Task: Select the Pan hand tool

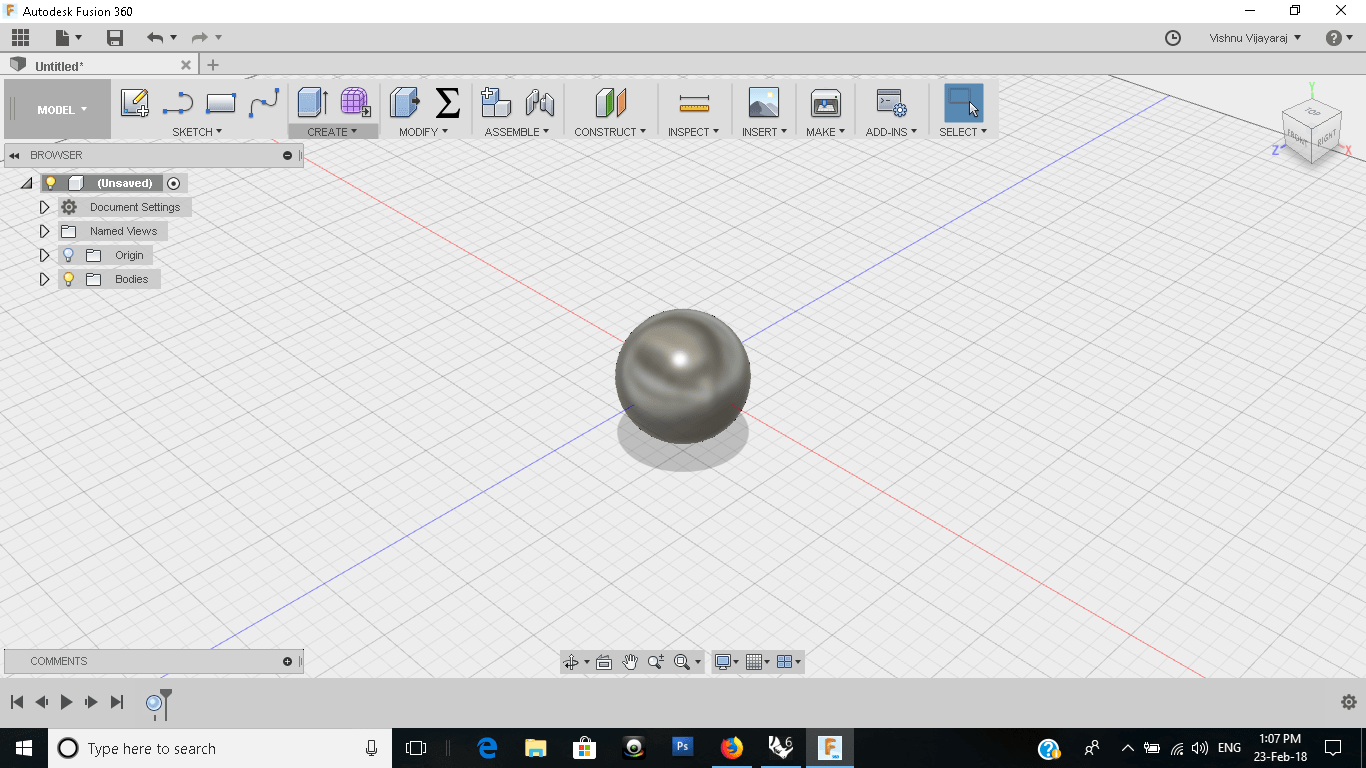Action: [x=630, y=662]
